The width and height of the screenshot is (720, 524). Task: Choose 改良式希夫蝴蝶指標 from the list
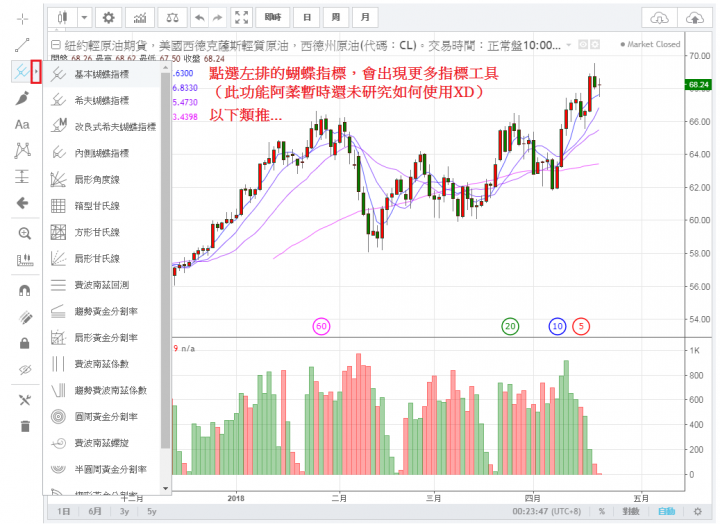click(x=102, y=126)
